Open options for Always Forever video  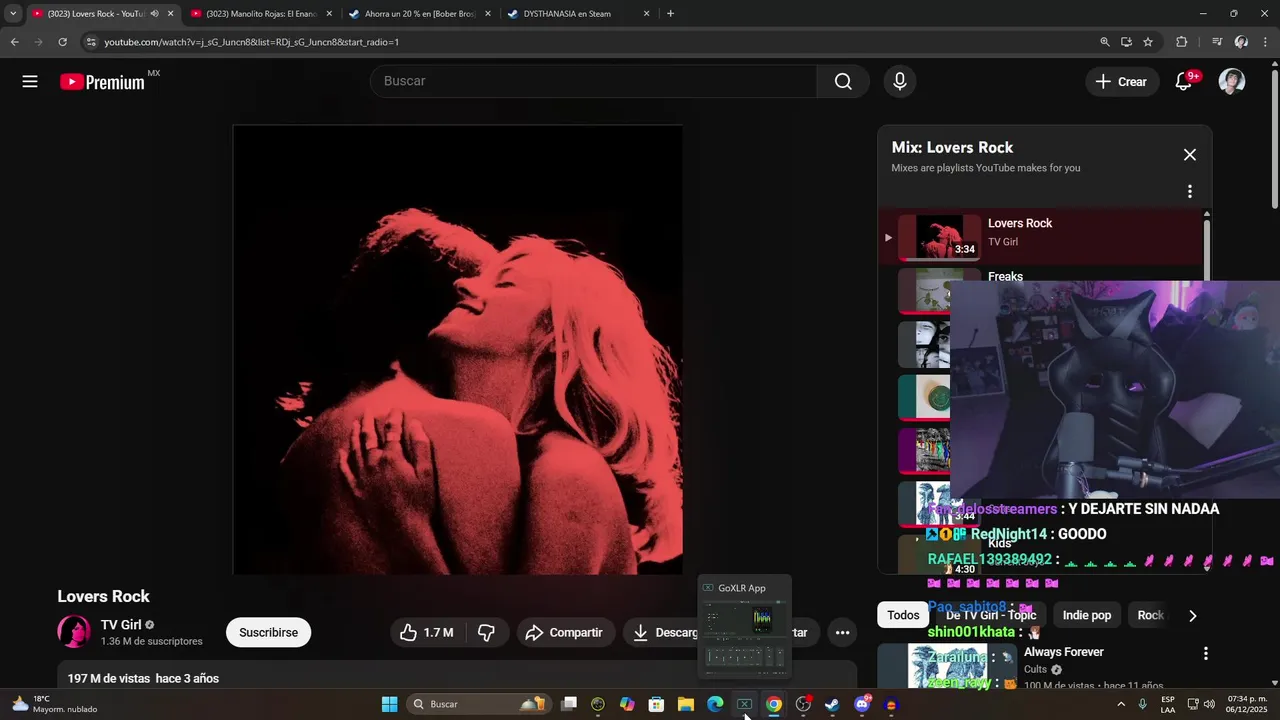coord(1205,653)
